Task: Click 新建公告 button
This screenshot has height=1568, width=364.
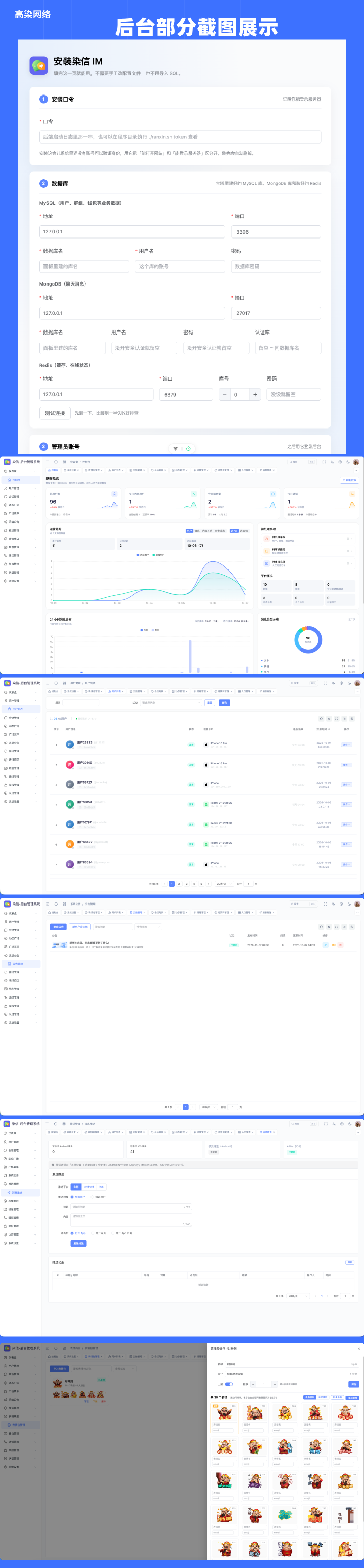Action: coord(59,927)
